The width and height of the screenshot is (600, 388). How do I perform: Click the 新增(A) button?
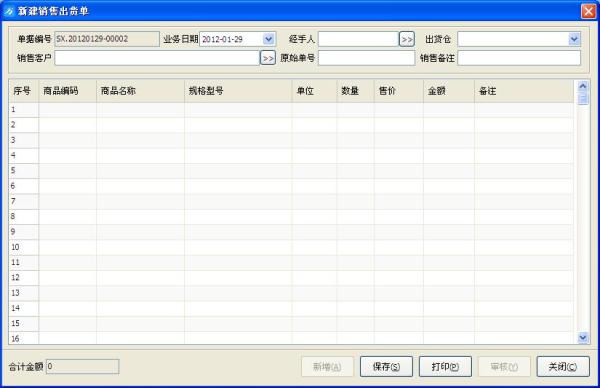pyautogui.click(x=328, y=367)
